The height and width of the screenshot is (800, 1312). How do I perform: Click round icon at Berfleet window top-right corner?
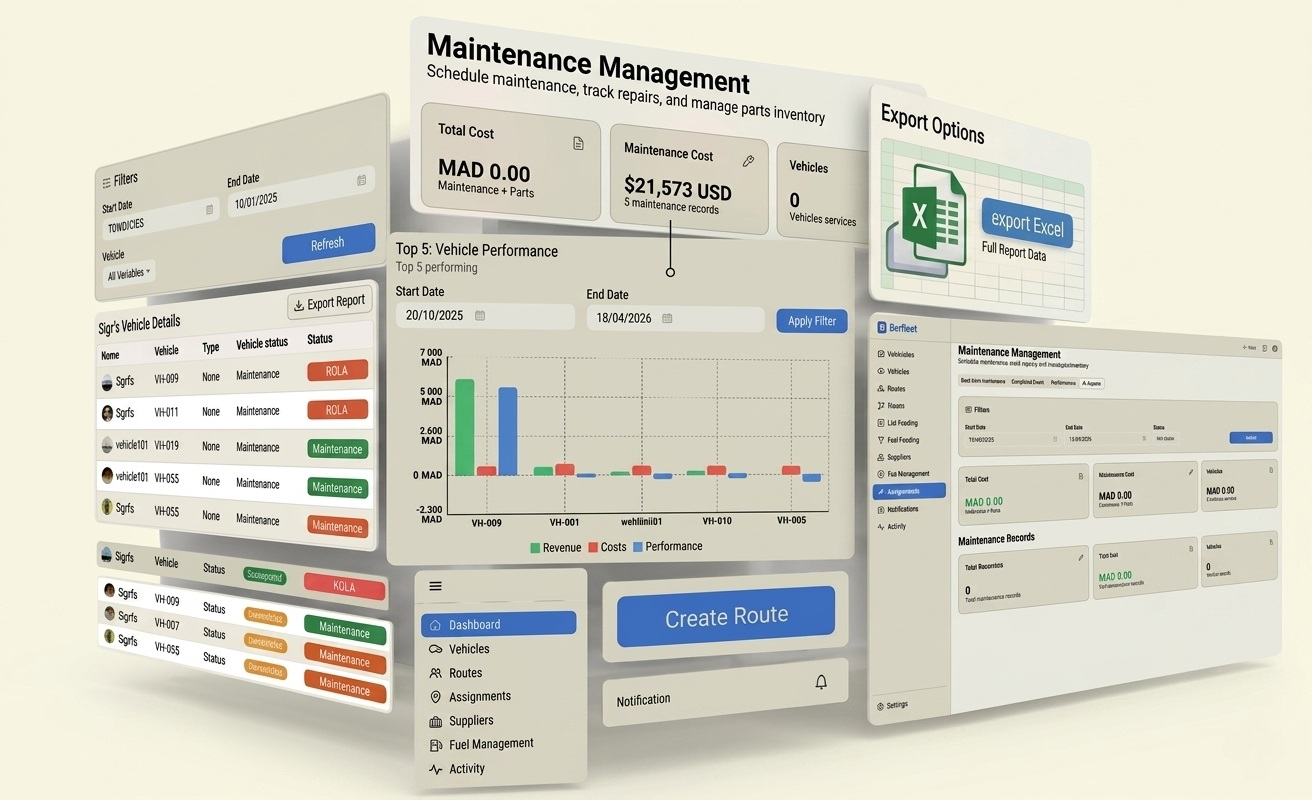(1275, 348)
